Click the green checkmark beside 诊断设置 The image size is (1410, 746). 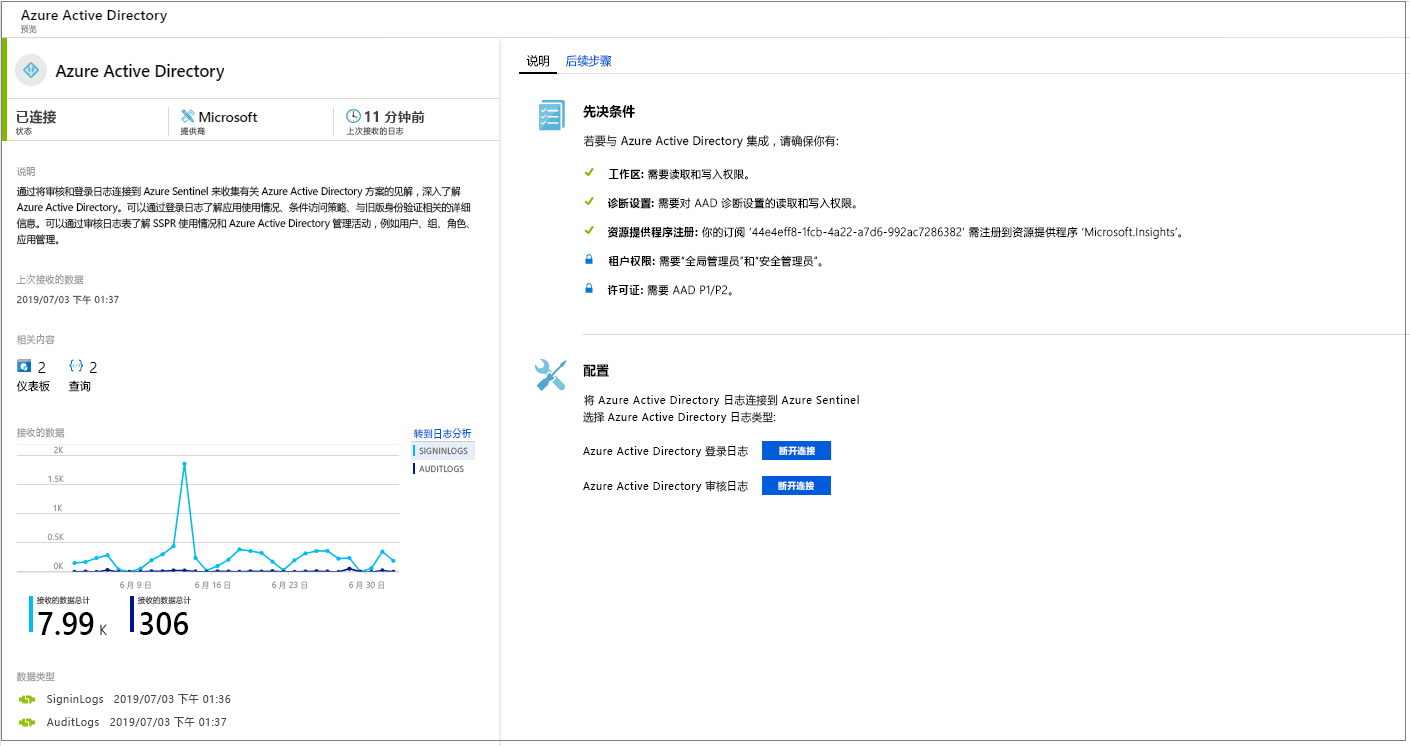tap(589, 202)
